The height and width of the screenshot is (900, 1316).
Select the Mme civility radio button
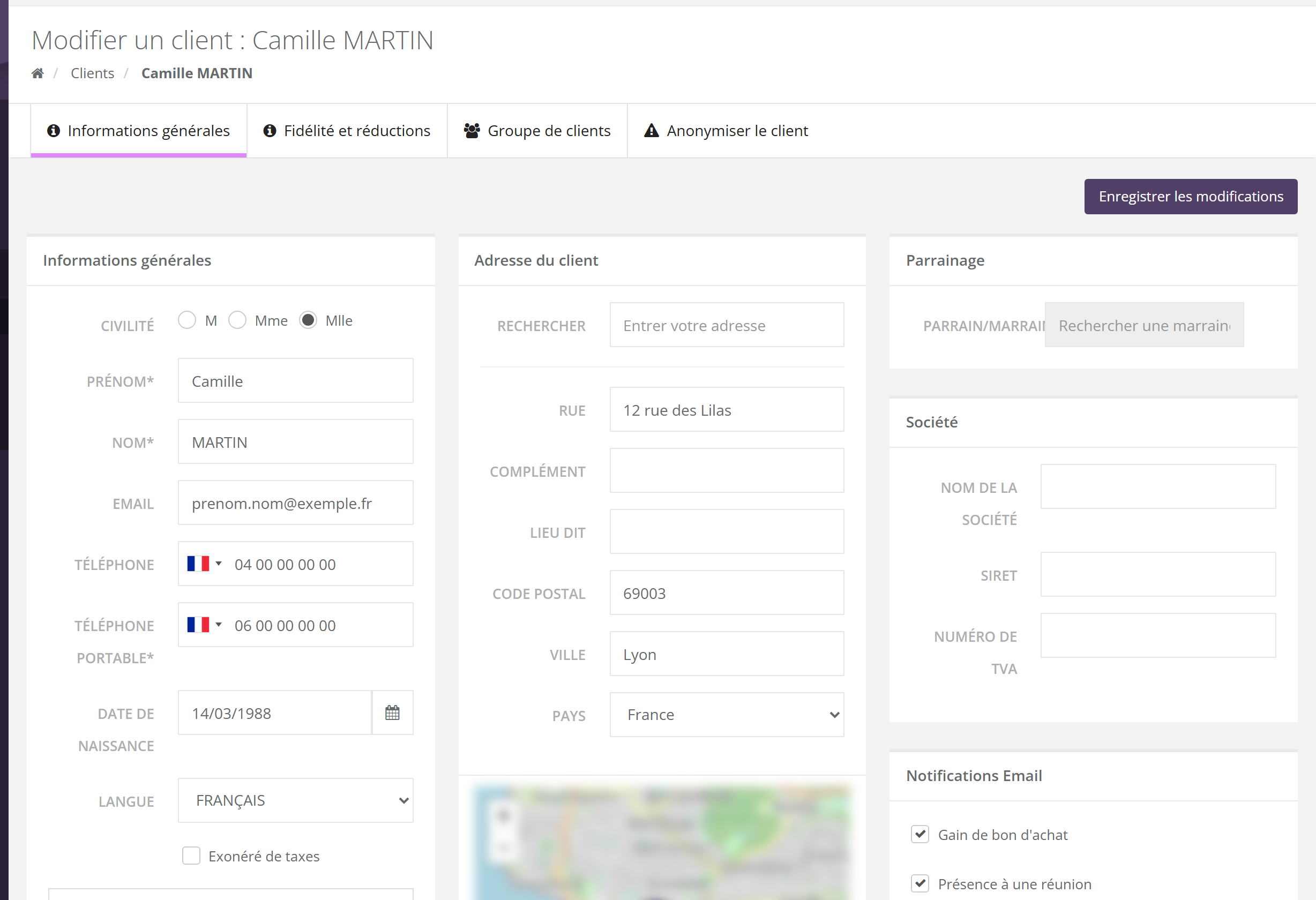point(237,320)
